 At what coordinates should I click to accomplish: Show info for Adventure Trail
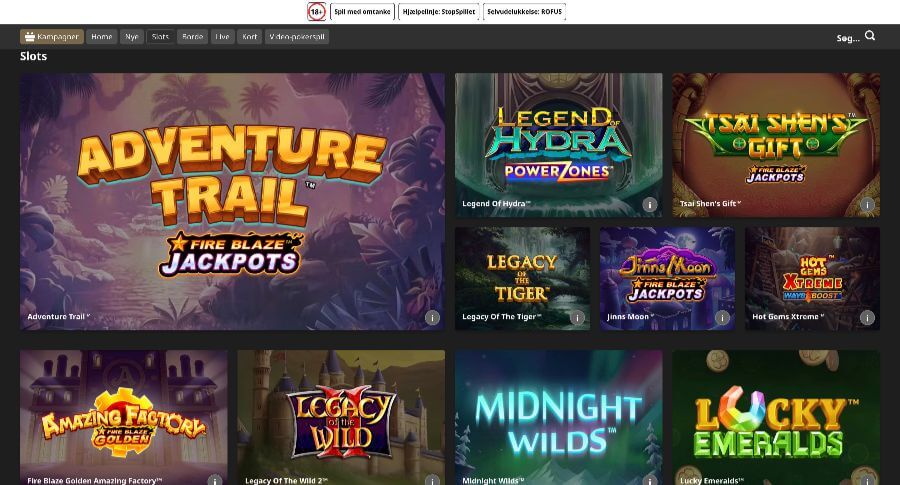pyautogui.click(x=432, y=317)
